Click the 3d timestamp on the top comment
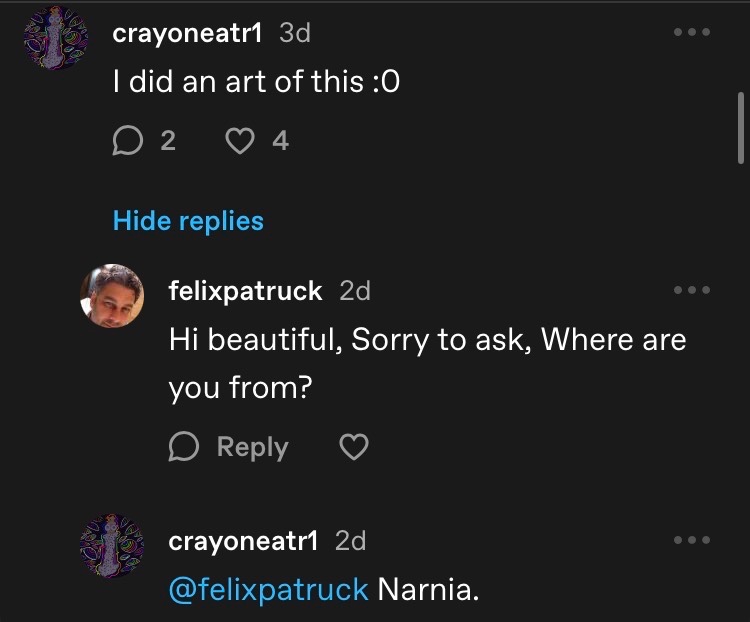Image resolution: width=750 pixels, height=622 pixels. [295, 33]
